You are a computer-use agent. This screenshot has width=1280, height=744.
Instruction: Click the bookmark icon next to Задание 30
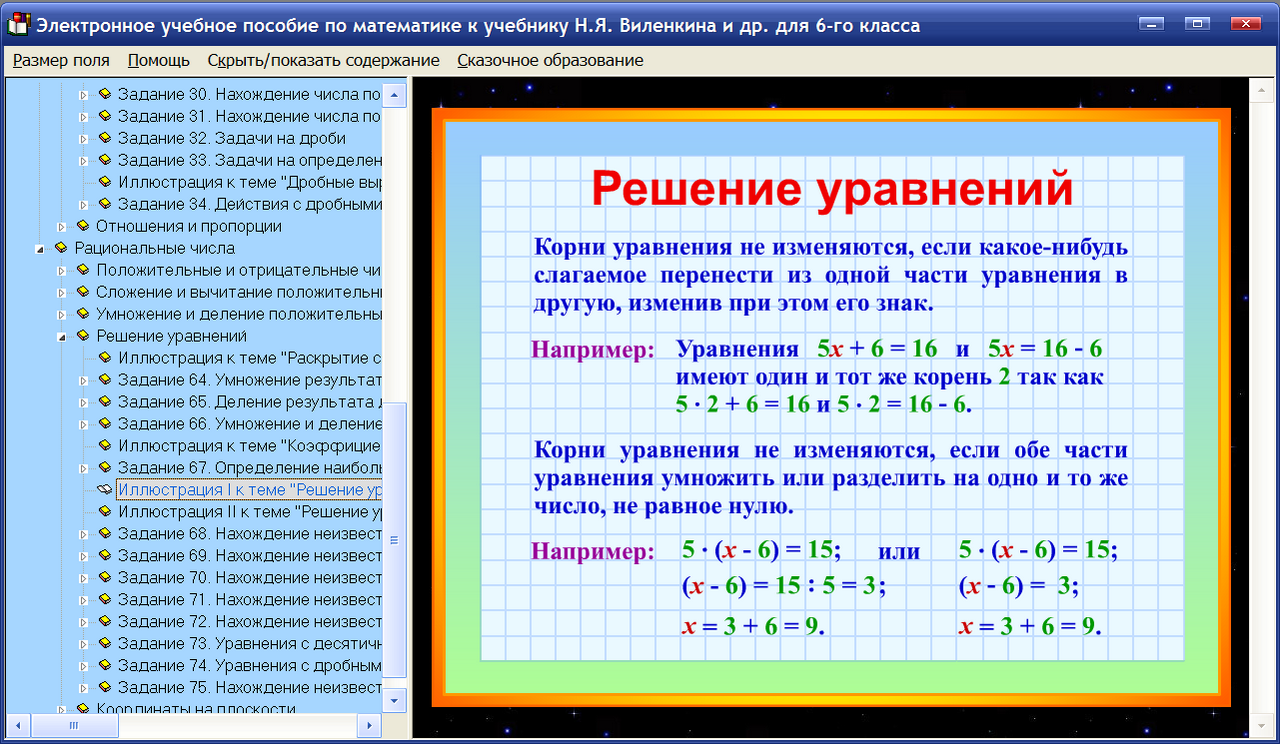pos(105,93)
